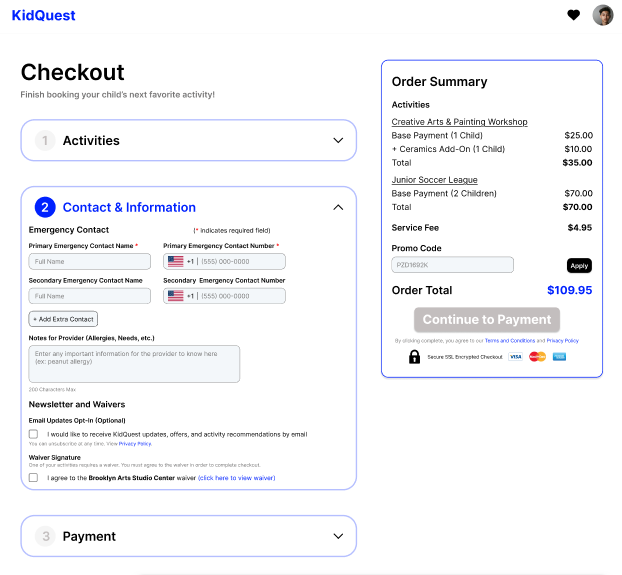Image resolution: width=622 pixels, height=575 pixels.
Task: Select primary contact US flag country code
Action: (175, 261)
